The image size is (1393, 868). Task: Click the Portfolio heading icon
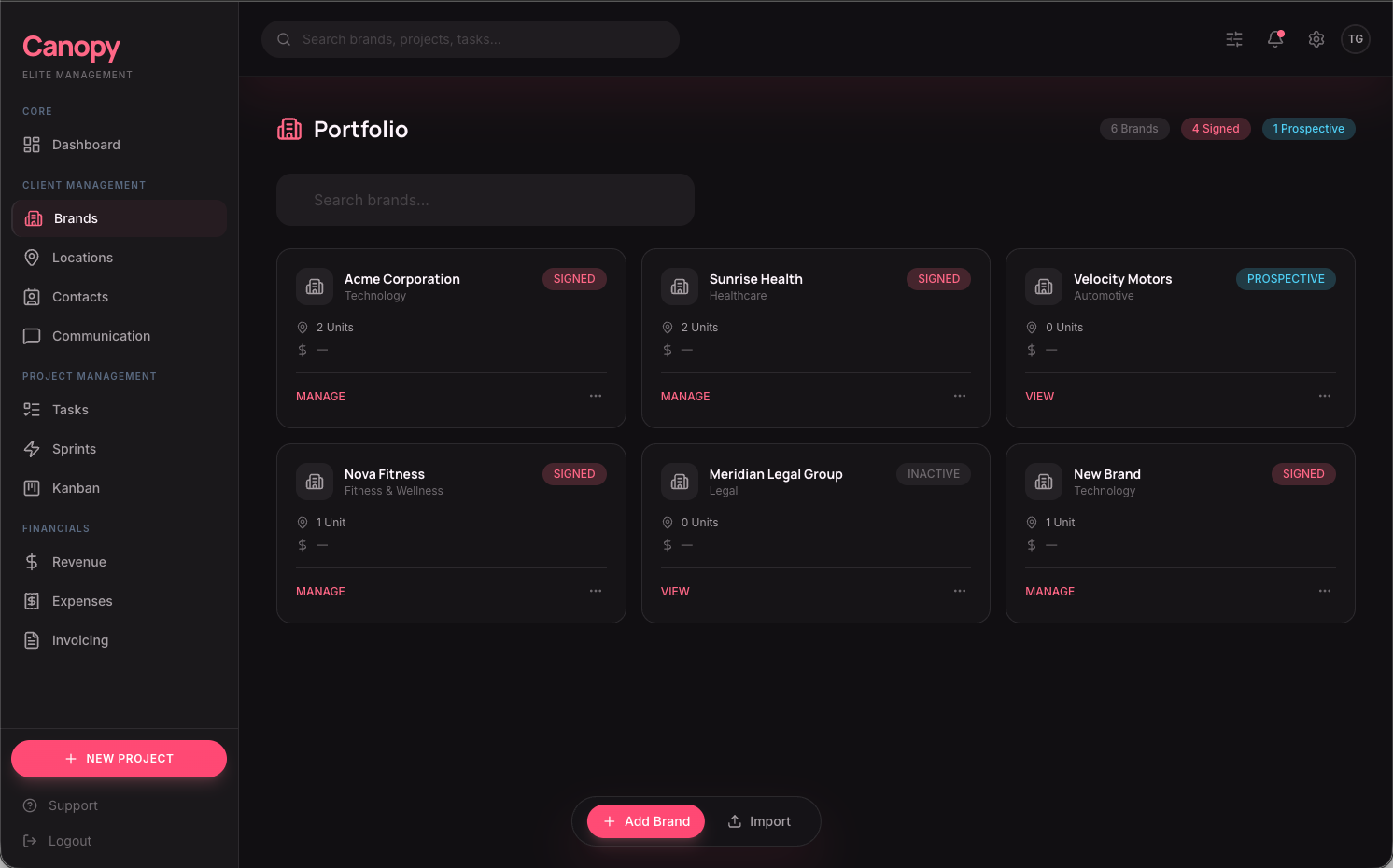coord(289,129)
